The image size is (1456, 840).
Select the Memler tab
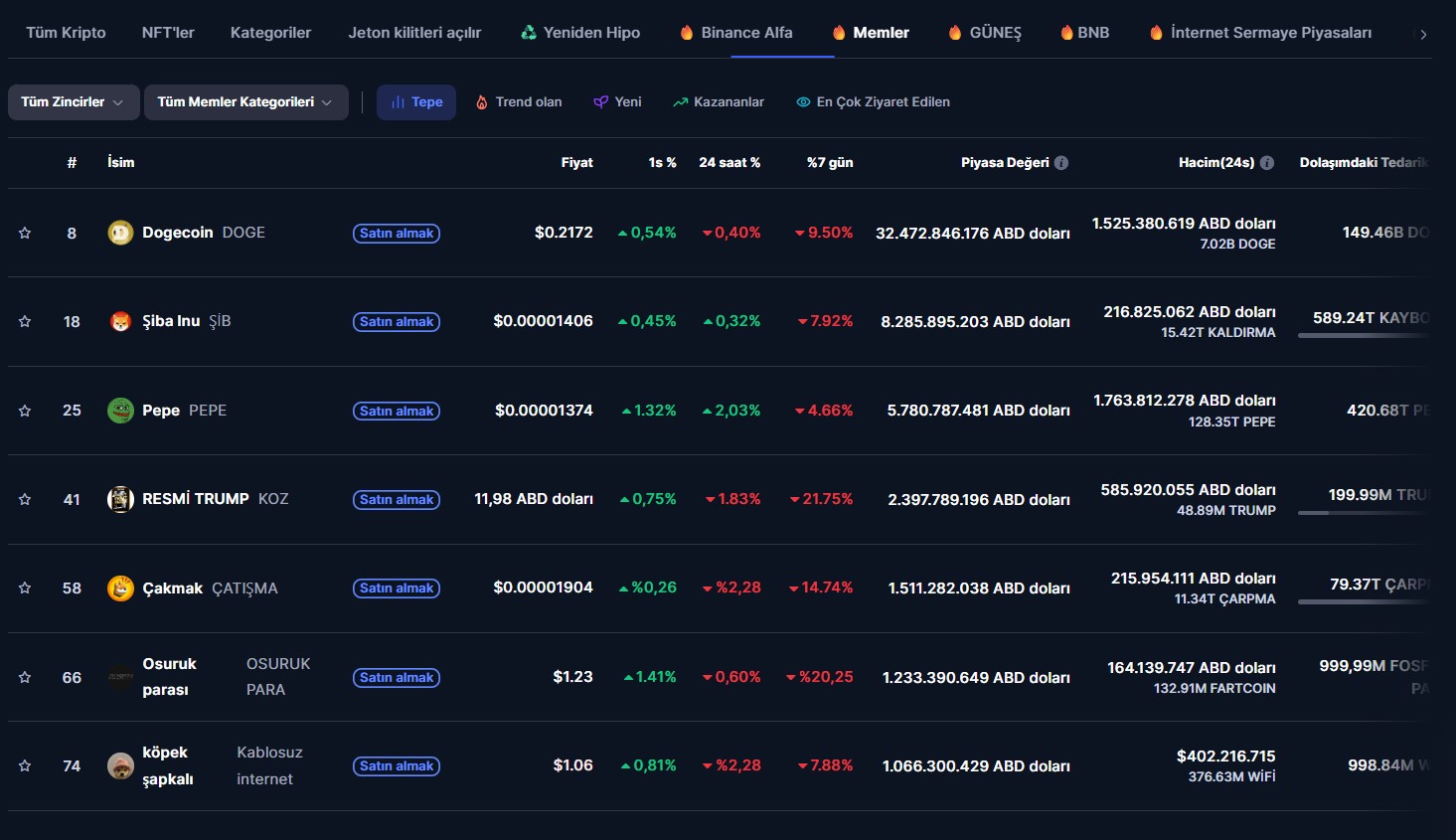tap(872, 33)
